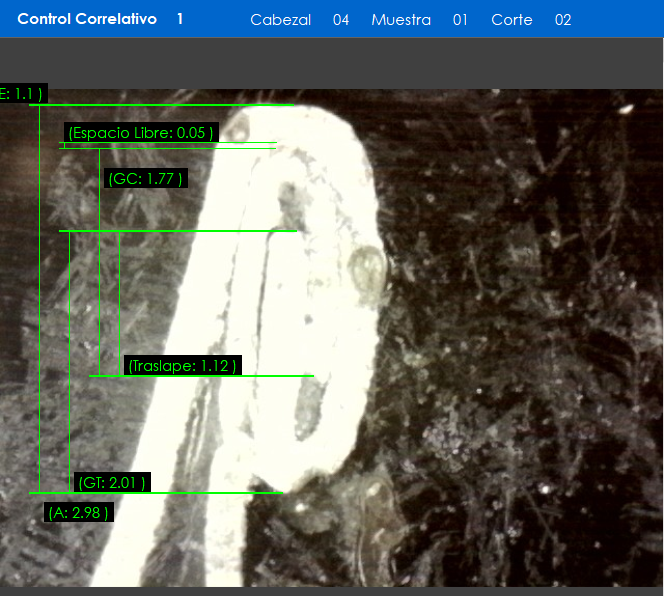664x596 pixels.
Task: Select the Corte value 02
Action: [x=563, y=20]
